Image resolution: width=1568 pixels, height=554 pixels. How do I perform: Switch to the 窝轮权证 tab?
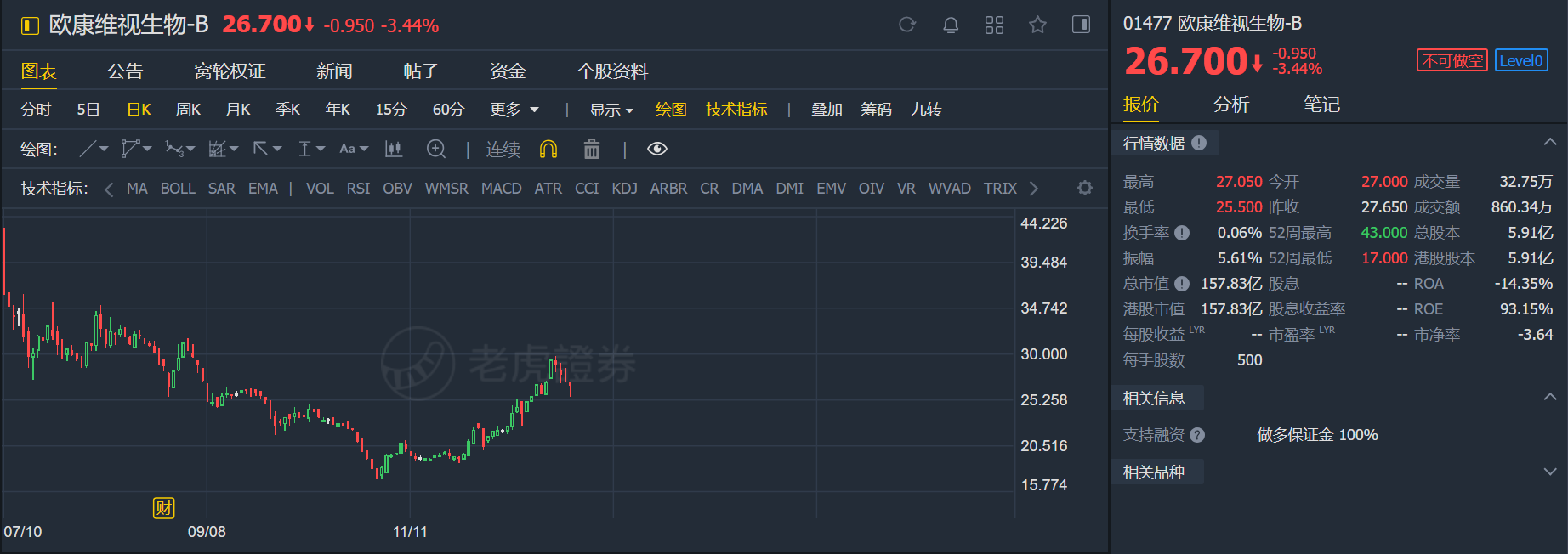[x=230, y=71]
